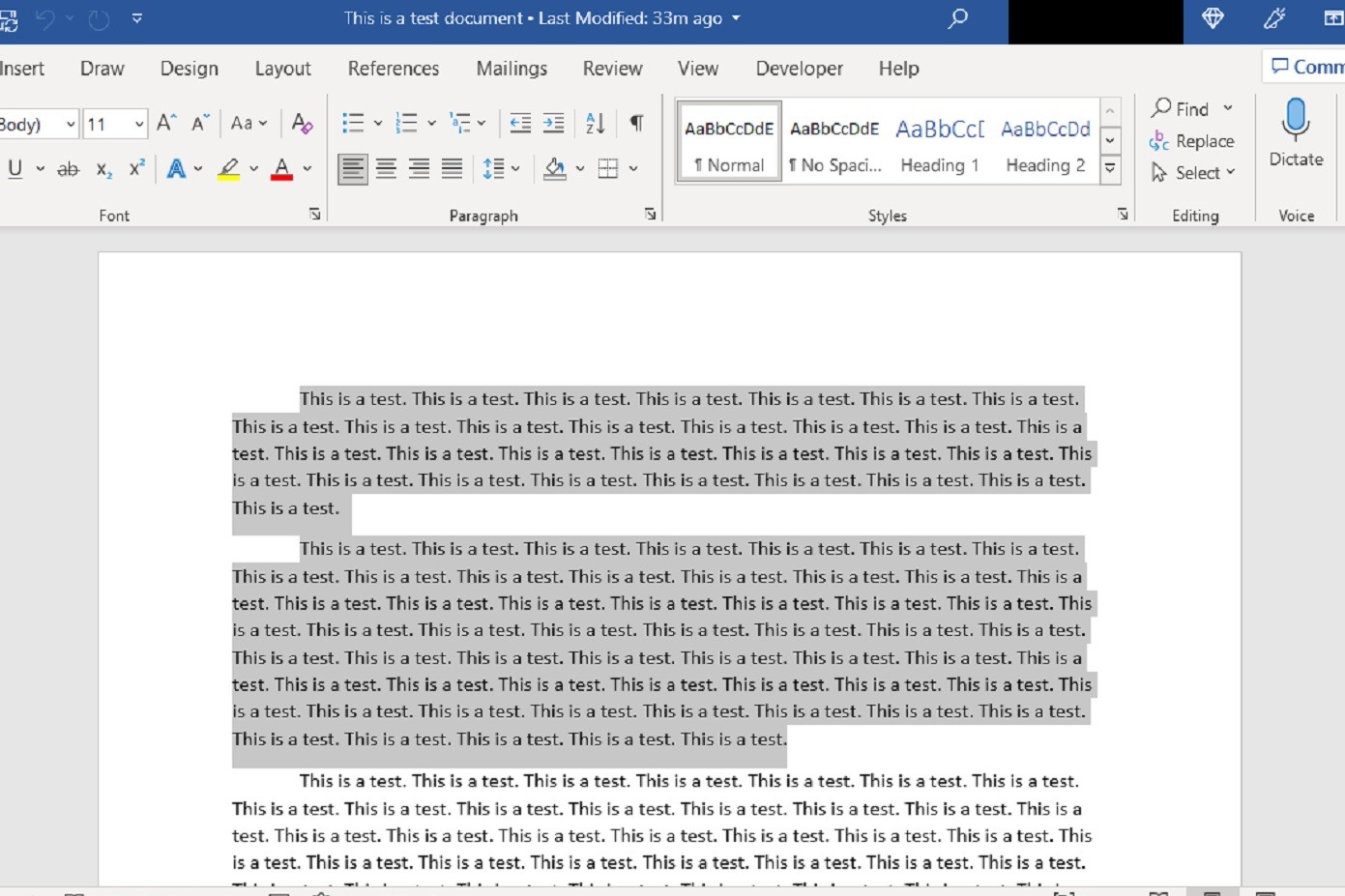Viewport: 1345px width, 896px height.
Task: Apply red font color
Action: tap(281, 169)
